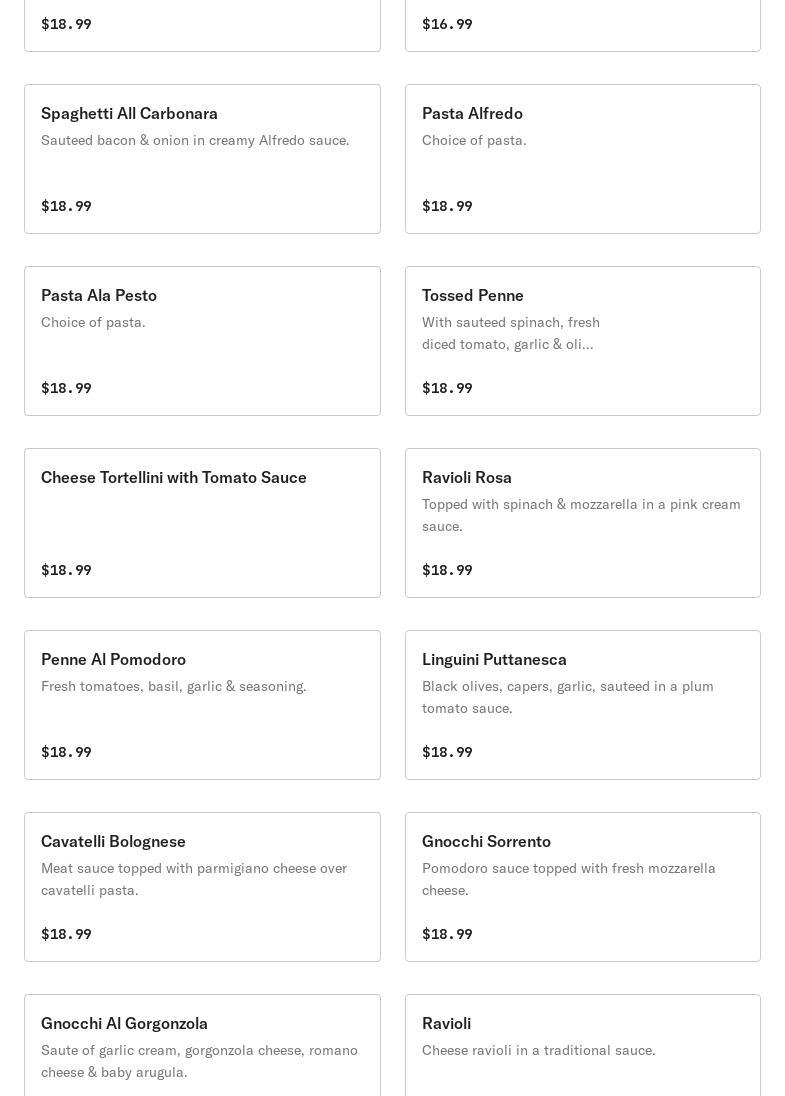Viewport: 785px width, 1096px height.
Task: Click the Carbonara description about sauteed bacon
Action: (195, 140)
